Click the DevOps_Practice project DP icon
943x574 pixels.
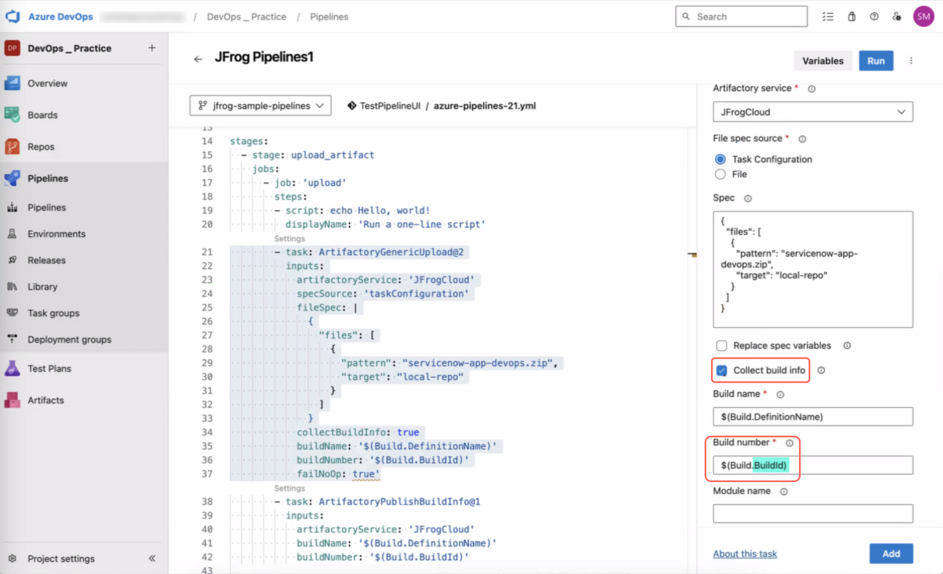pyautogui.click(x=12, y=48)
